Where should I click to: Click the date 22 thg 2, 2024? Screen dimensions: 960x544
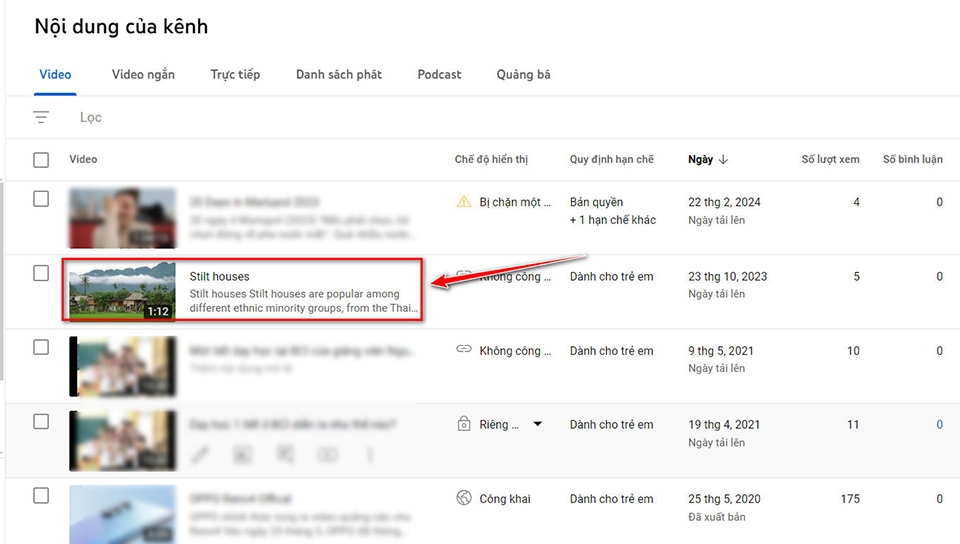724,202
